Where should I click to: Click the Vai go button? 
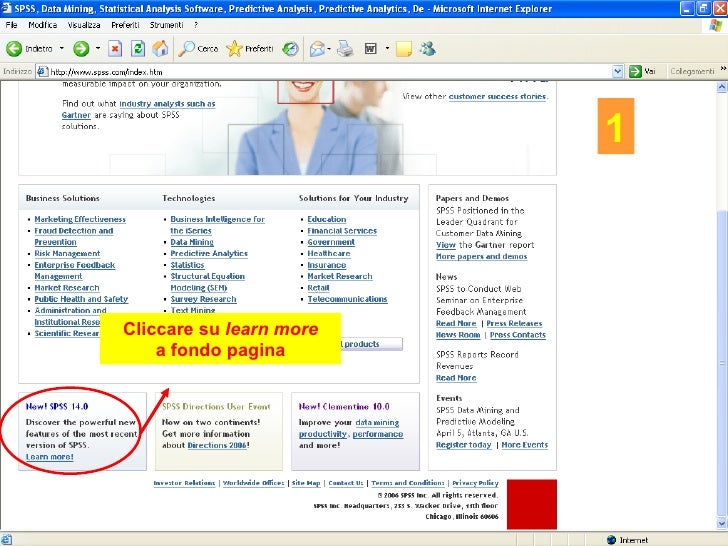642,72
